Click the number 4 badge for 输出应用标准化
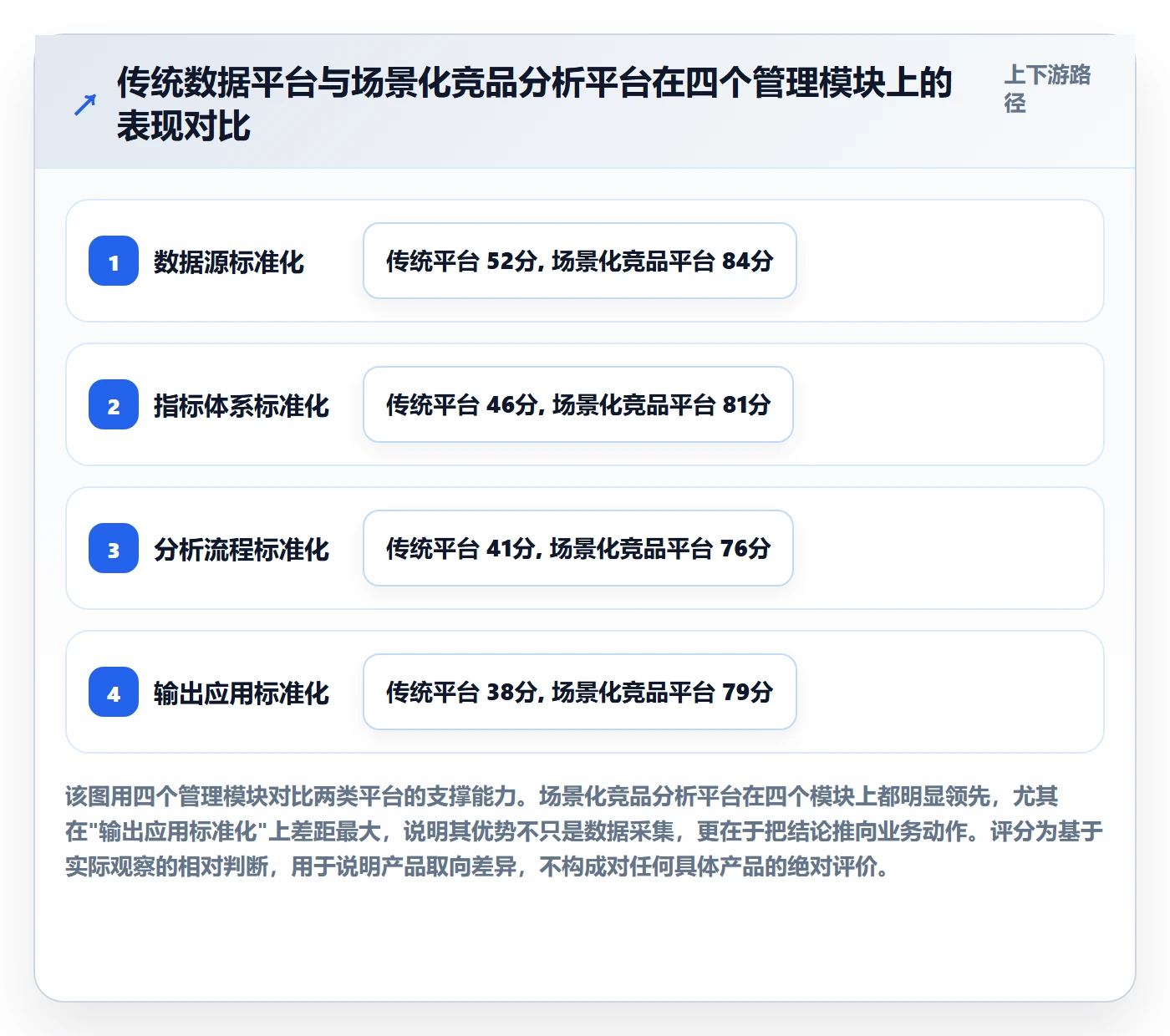The width and height of the screenshot is (1170, 1036). 114,692
